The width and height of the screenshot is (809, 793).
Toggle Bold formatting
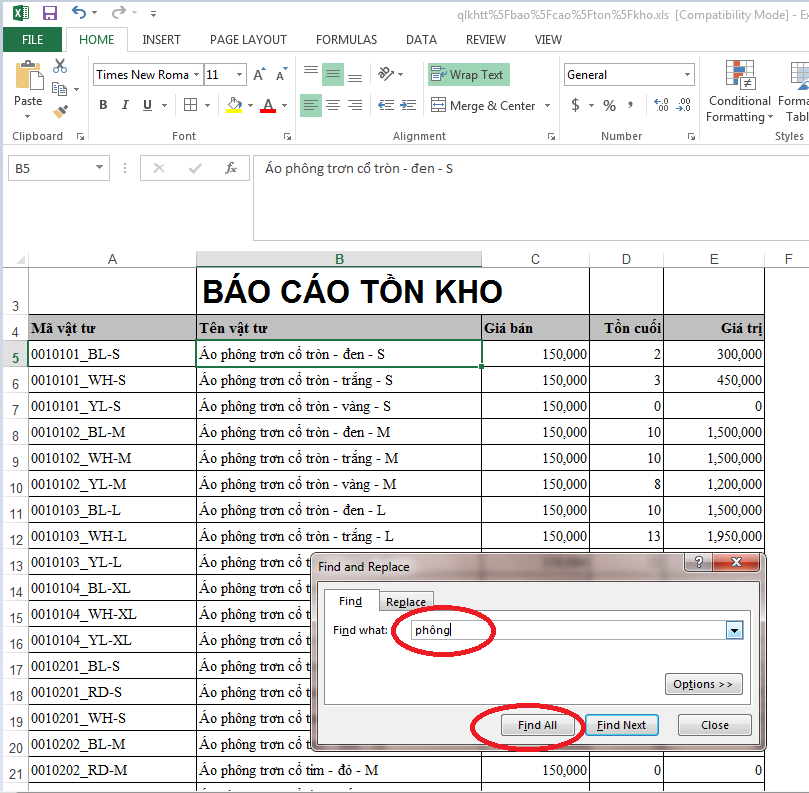103,105
